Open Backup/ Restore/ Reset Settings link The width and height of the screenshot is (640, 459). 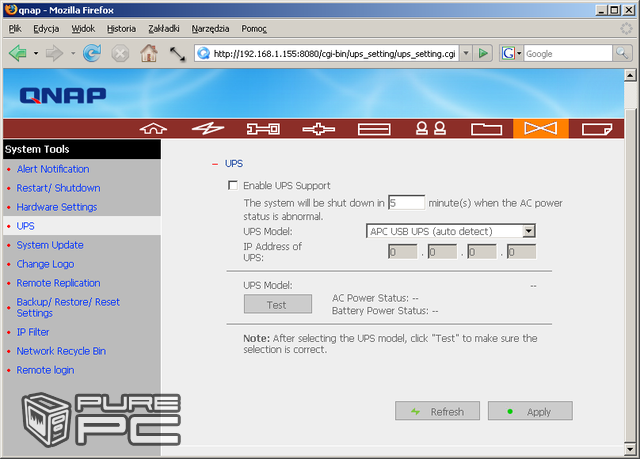pyautogui.click(x=68, y=308)
